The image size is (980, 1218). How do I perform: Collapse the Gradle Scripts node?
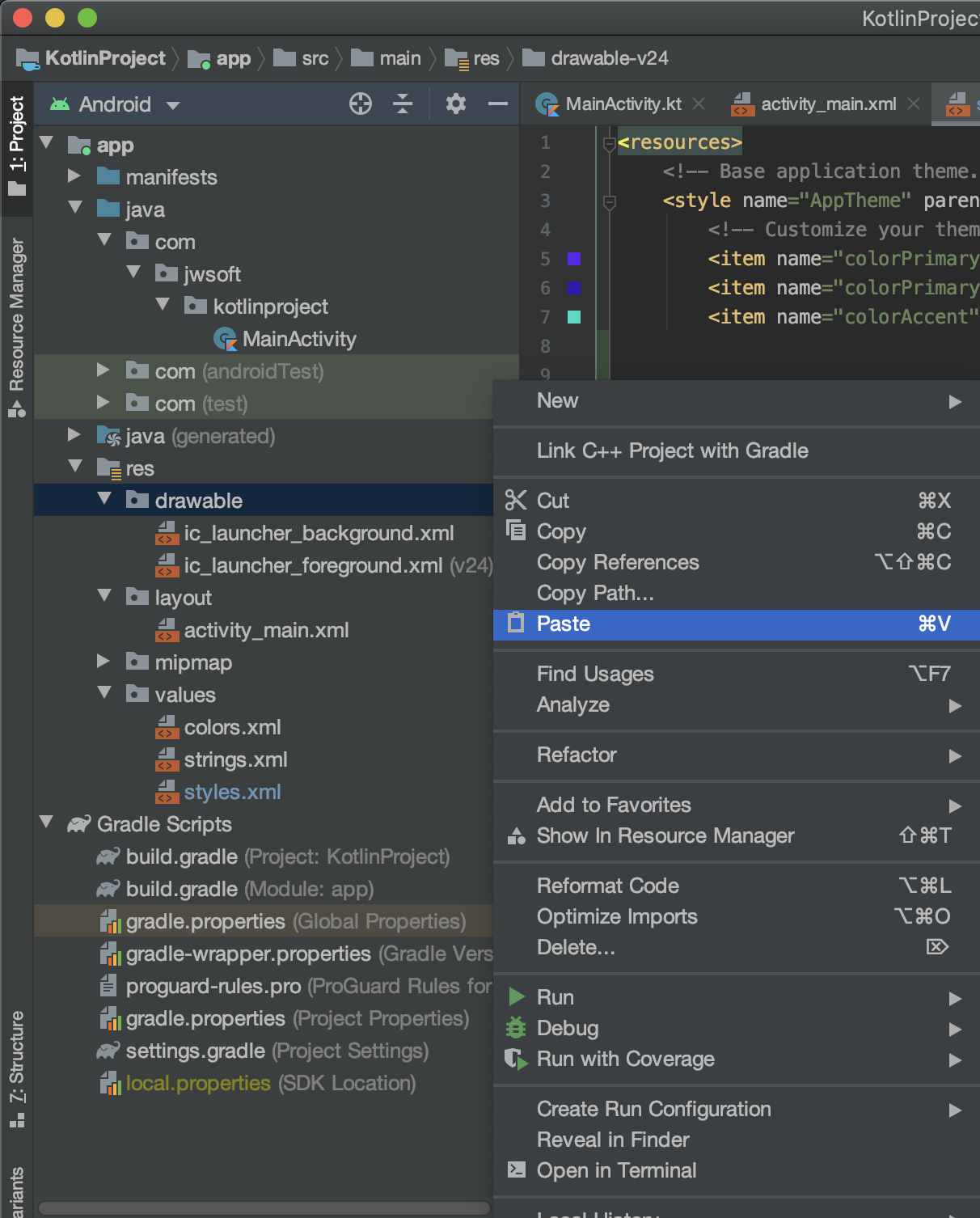coord(47,823)
